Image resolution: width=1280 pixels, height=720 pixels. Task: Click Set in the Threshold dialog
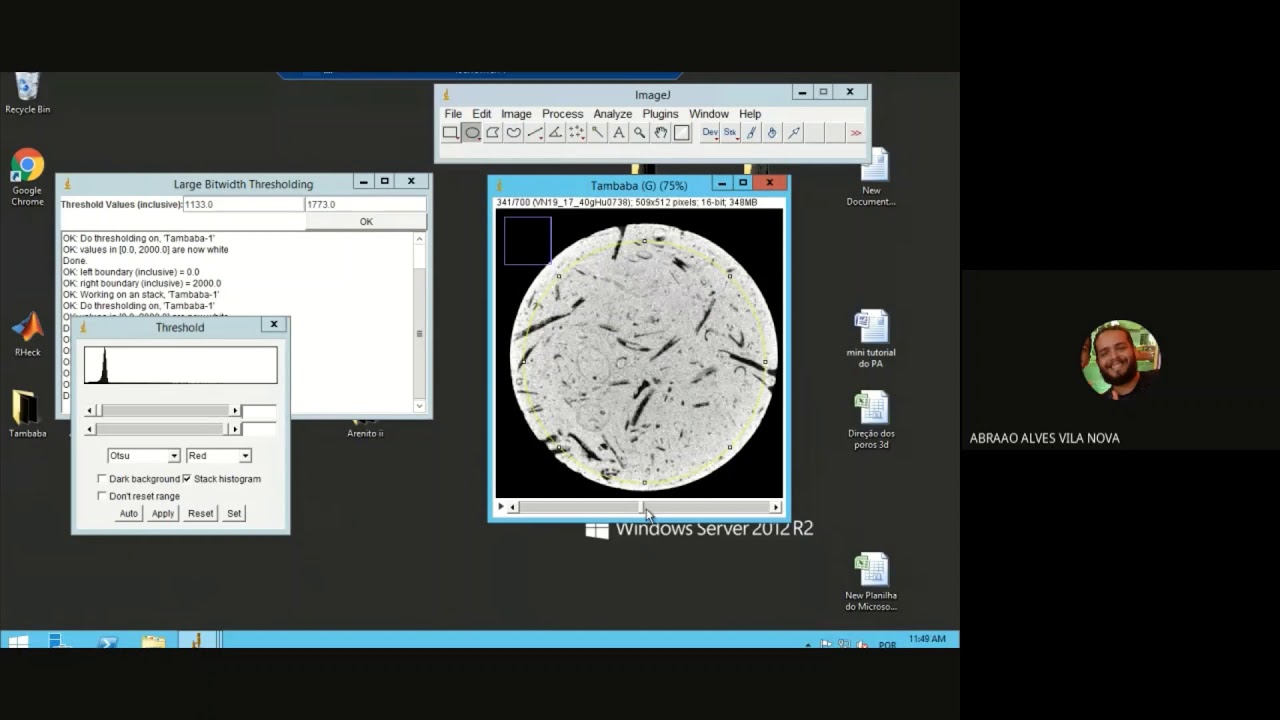(x=234, y=514)
